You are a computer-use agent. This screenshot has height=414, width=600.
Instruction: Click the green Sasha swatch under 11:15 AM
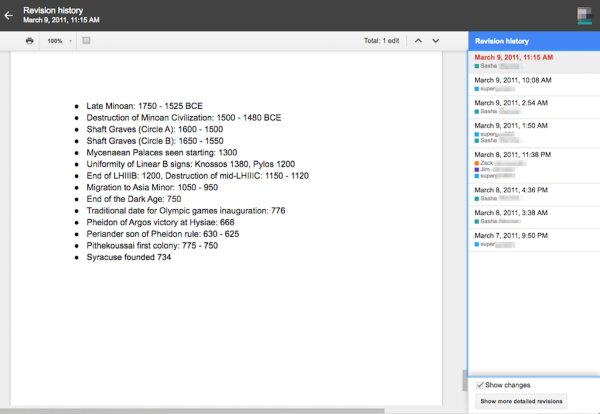click(477, 66)
